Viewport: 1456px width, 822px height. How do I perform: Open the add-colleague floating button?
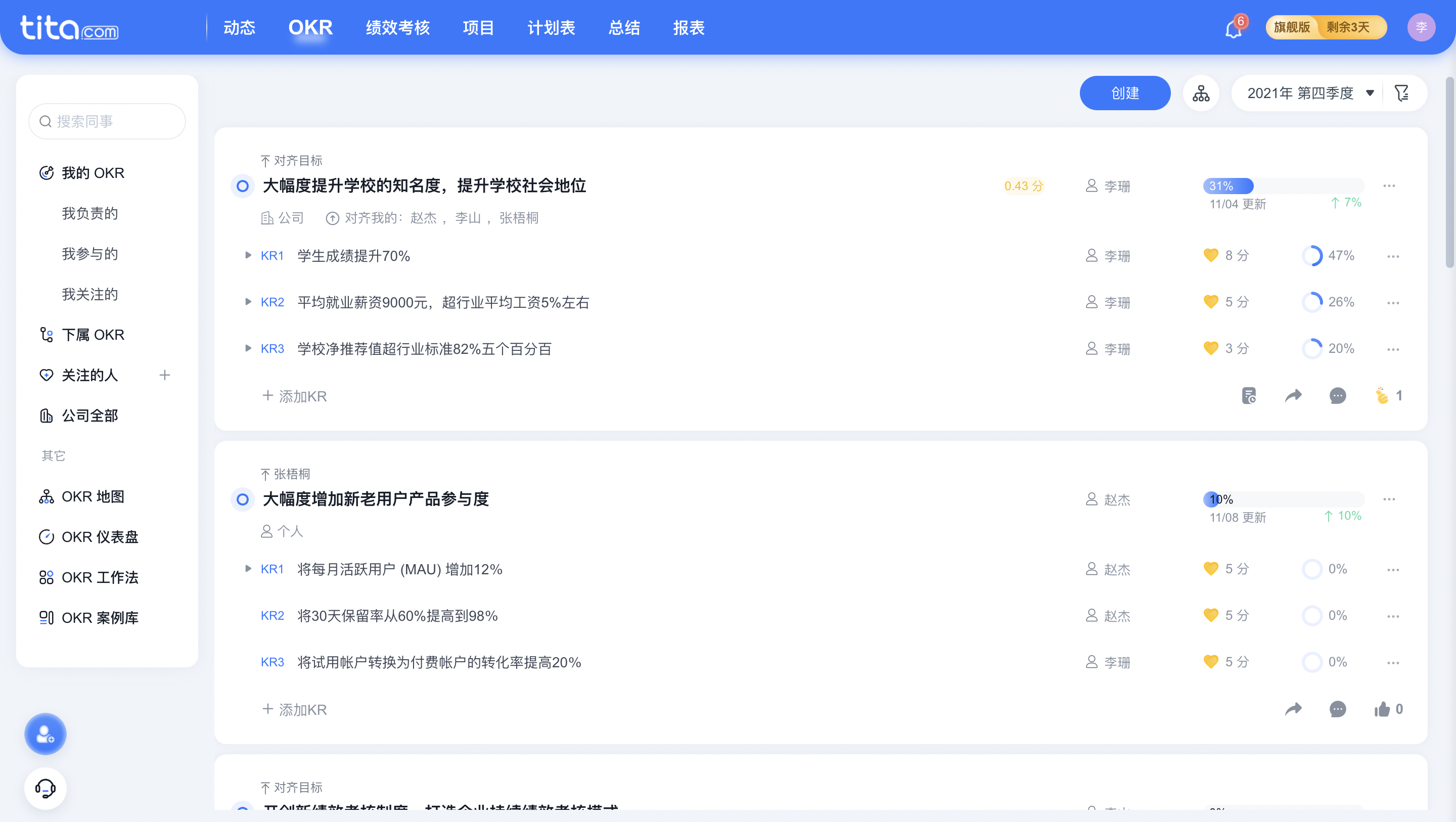45,734
